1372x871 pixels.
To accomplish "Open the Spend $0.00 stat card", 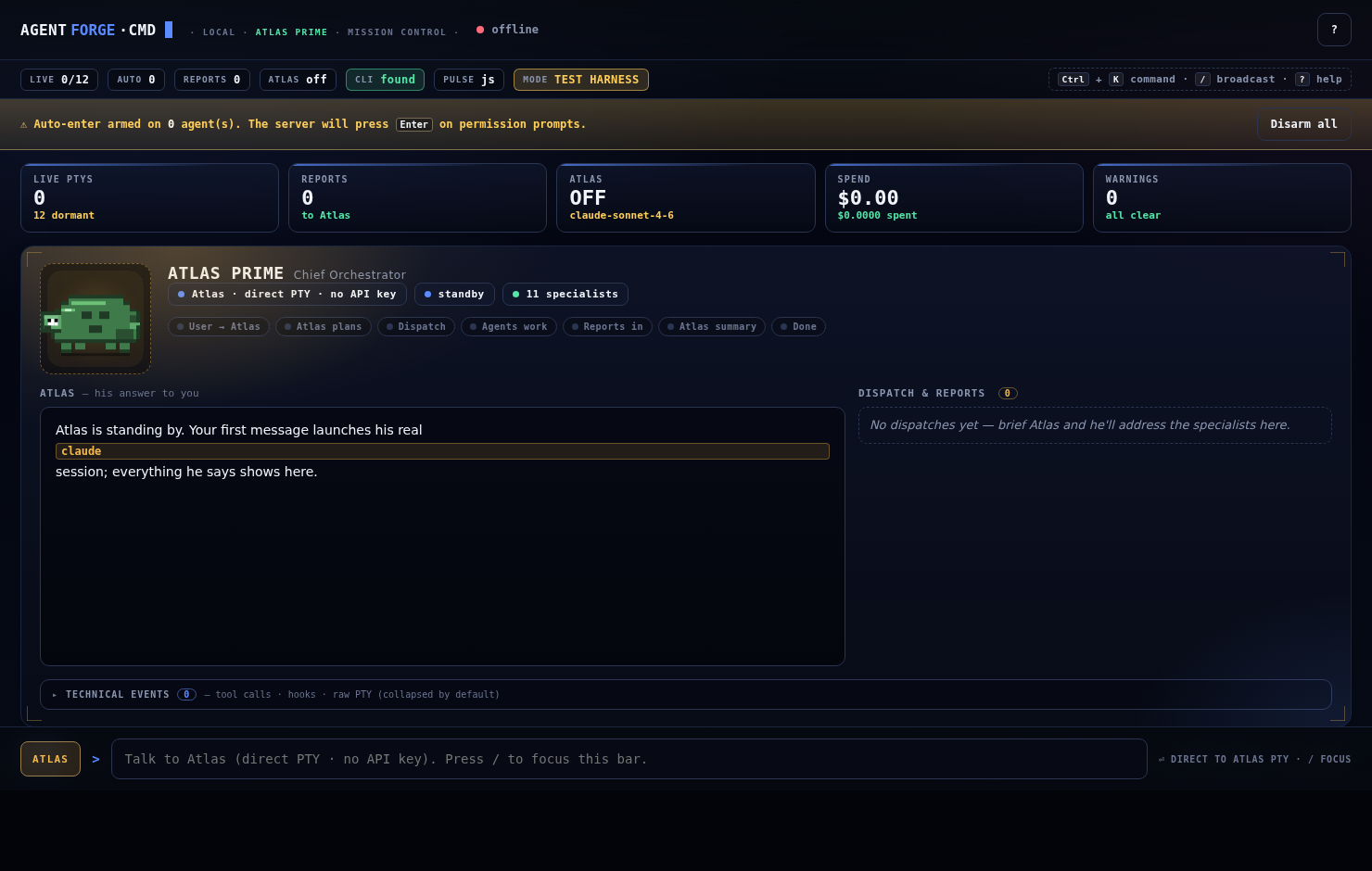I will click(x=954, y=197).
